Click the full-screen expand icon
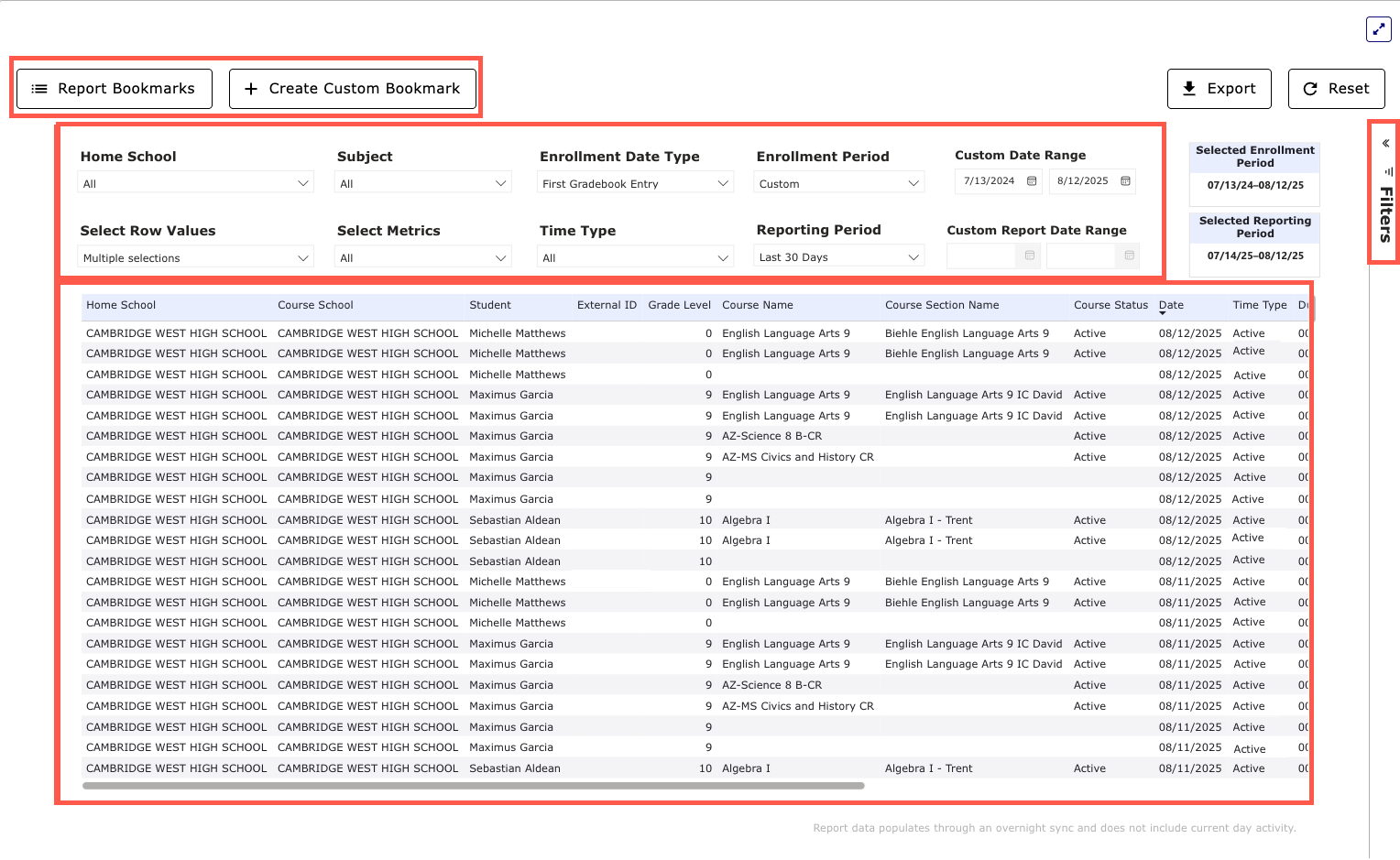This screenshot has height=860, width=1400. [1378, 29]
